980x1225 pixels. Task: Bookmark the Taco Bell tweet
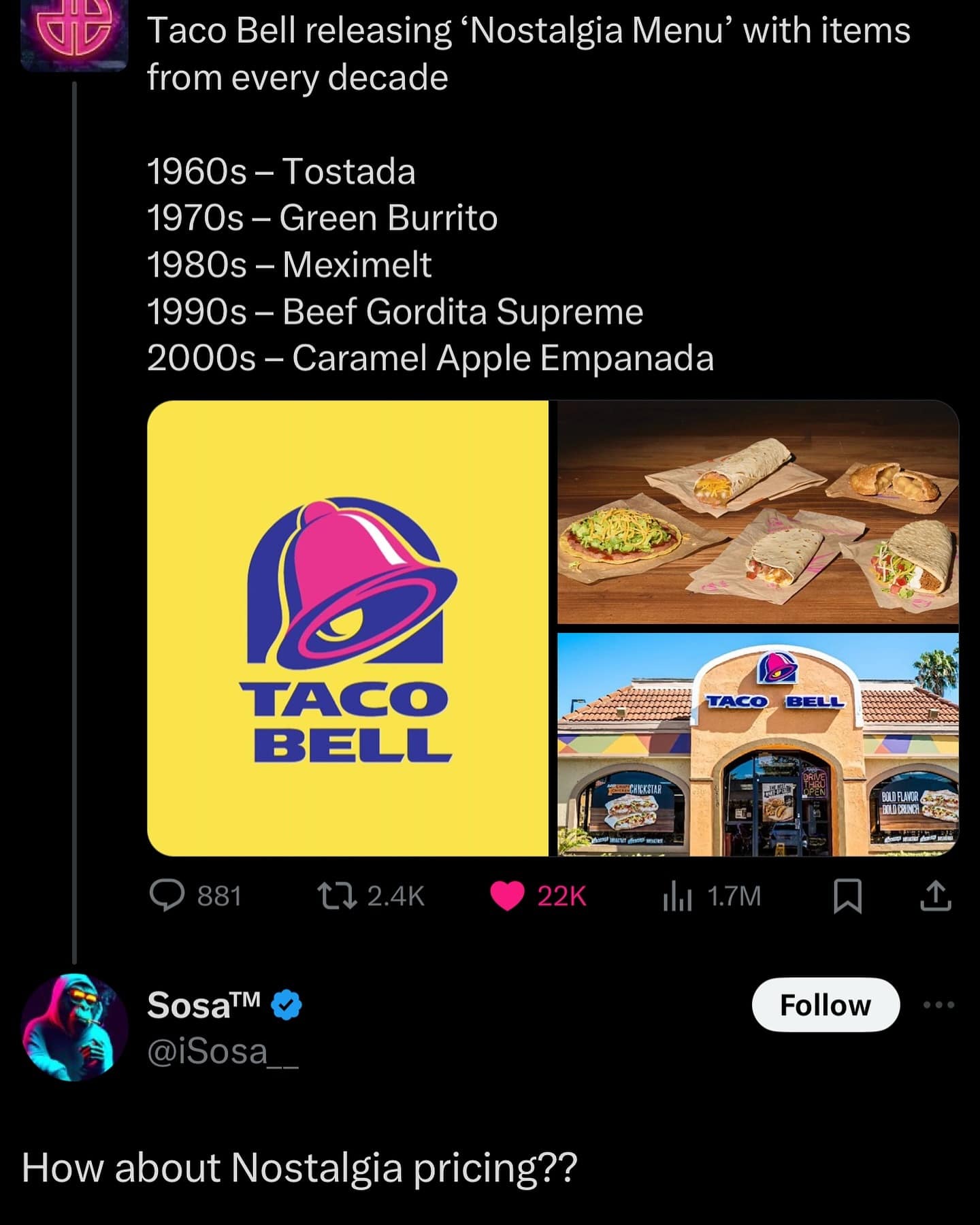click(848, 896)
